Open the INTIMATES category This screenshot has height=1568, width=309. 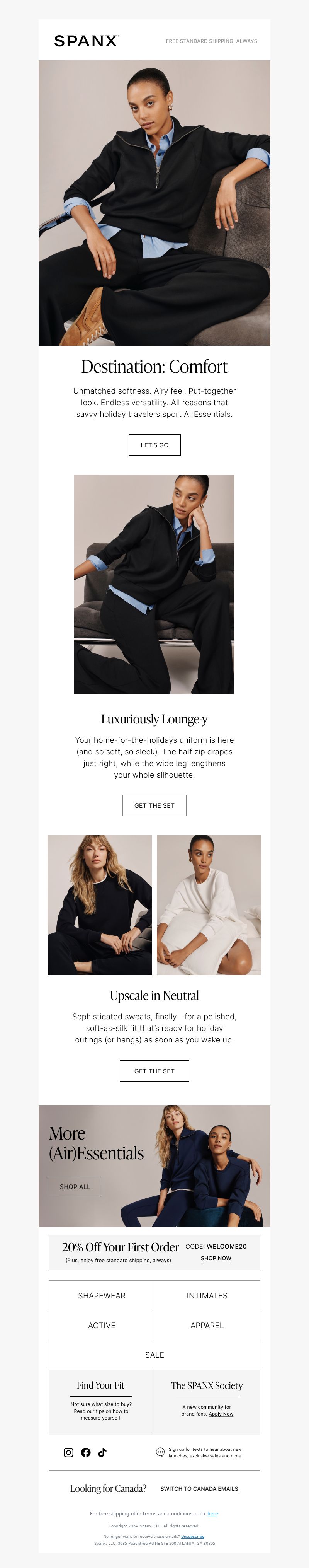[x=207, y=1295]
